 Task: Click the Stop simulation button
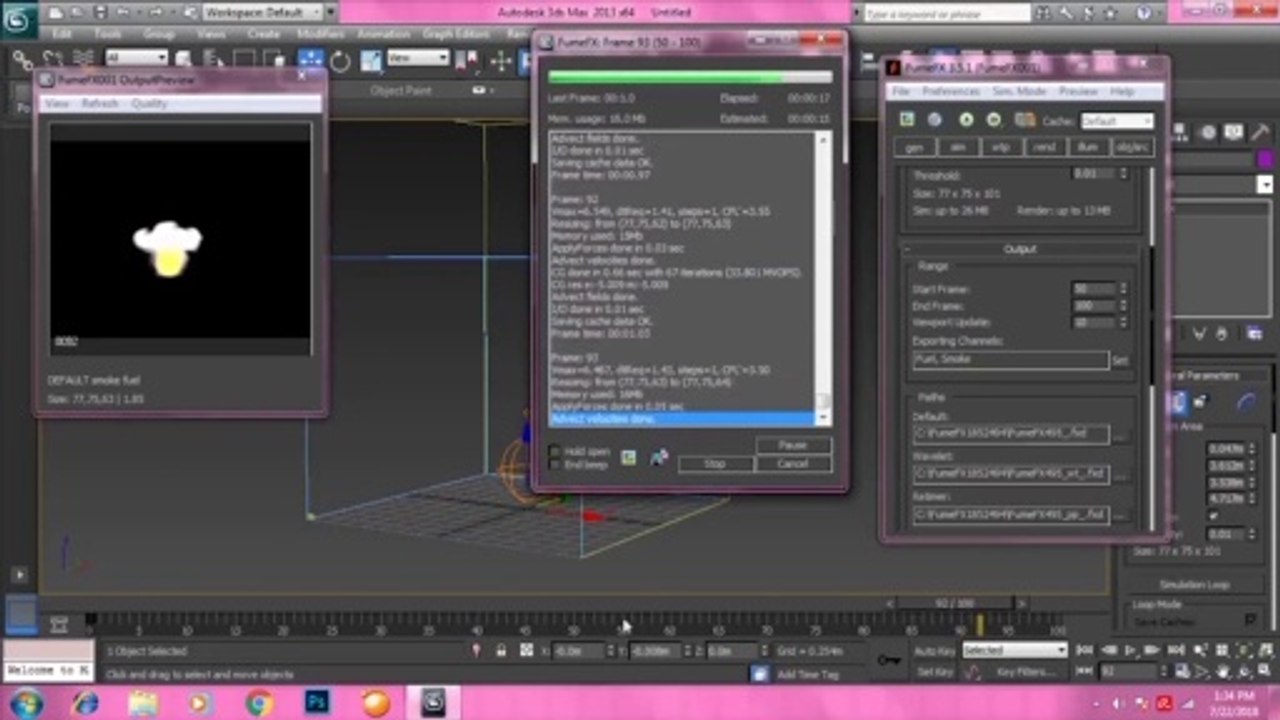tap(715, 464)
